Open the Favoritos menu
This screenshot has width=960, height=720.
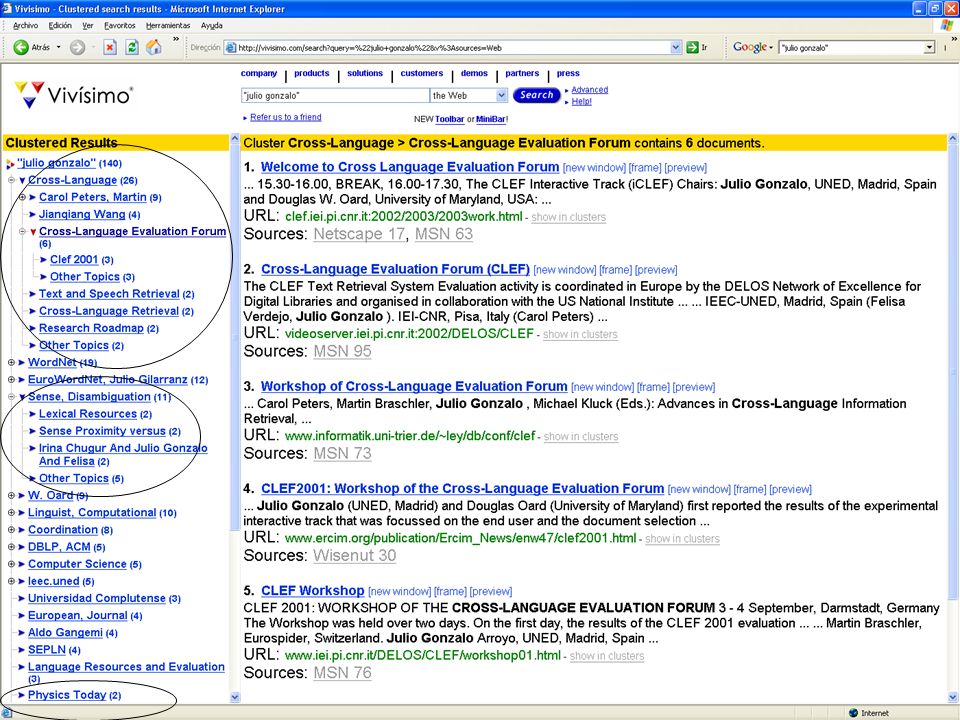tap(119, 26)
